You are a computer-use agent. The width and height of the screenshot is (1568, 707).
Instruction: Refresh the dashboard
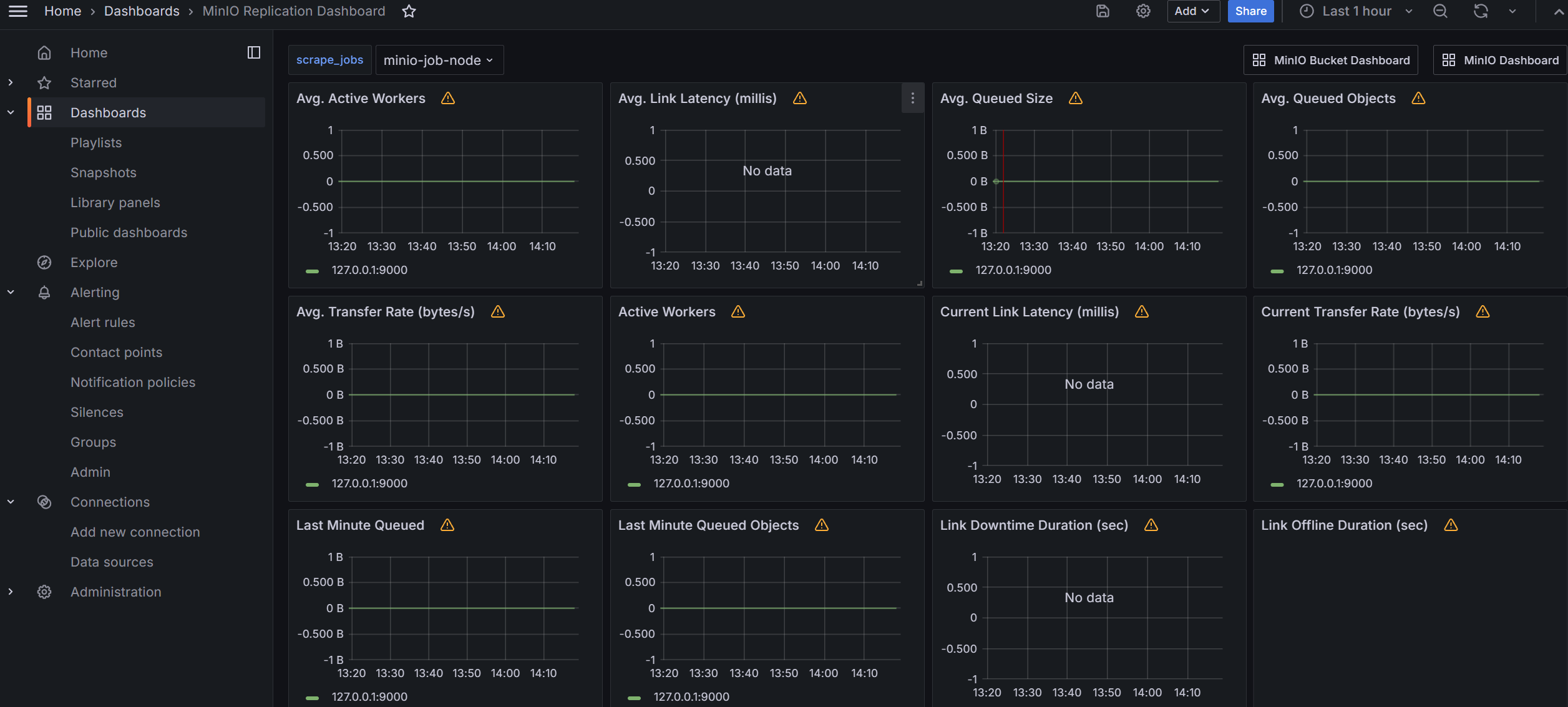(1481, 11)
